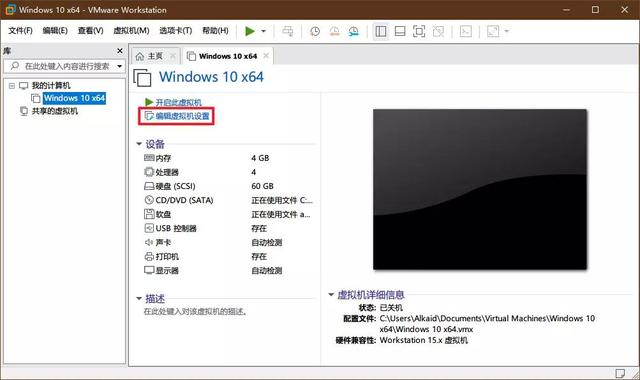Open the console view toolbar icon
Screen dimensions: 640x380
[x=466, y=31]
